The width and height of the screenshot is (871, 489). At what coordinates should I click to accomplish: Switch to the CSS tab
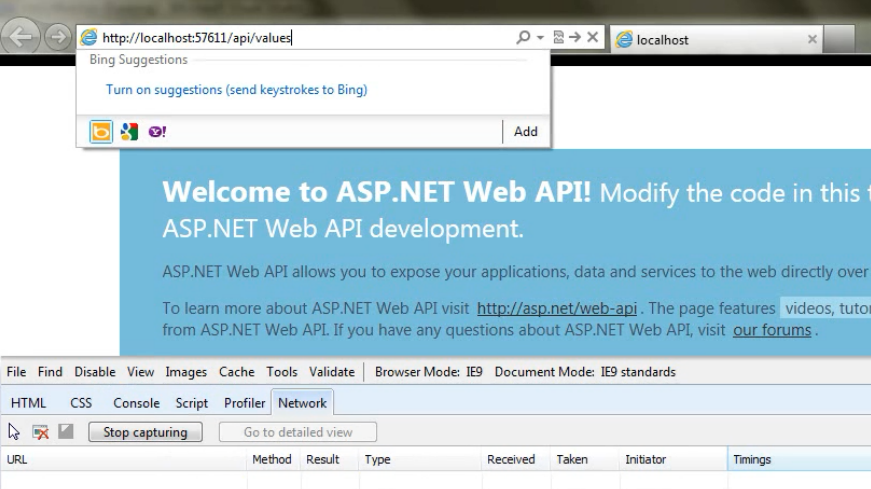pos(81,403)
